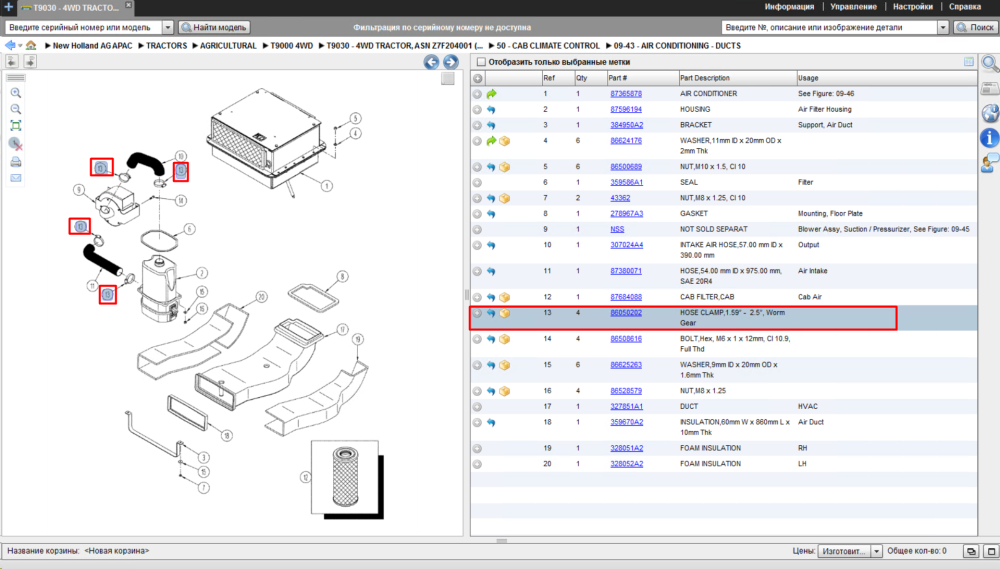The image size is (1000, 569).
Task: Open the Управление menu
Action: point(853,7)
